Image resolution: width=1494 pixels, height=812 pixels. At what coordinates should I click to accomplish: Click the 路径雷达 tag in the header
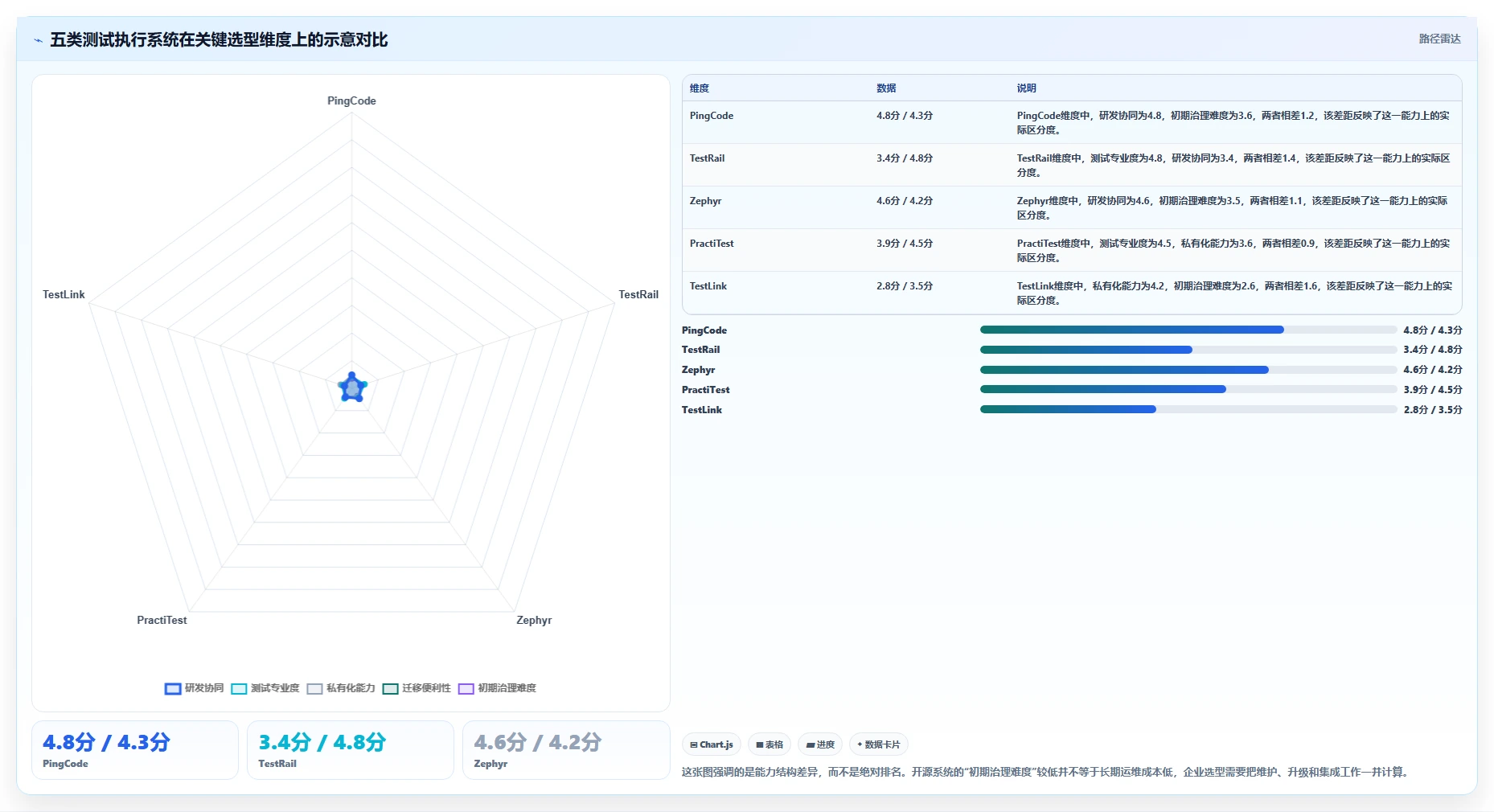tap(1439, 39)
